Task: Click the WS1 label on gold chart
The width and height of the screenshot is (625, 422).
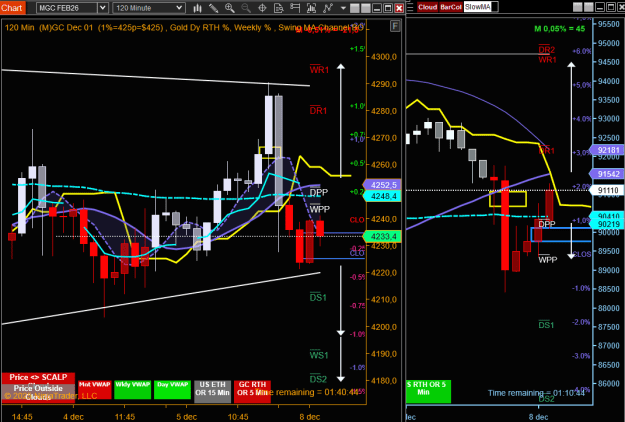Action: point(319,355)
